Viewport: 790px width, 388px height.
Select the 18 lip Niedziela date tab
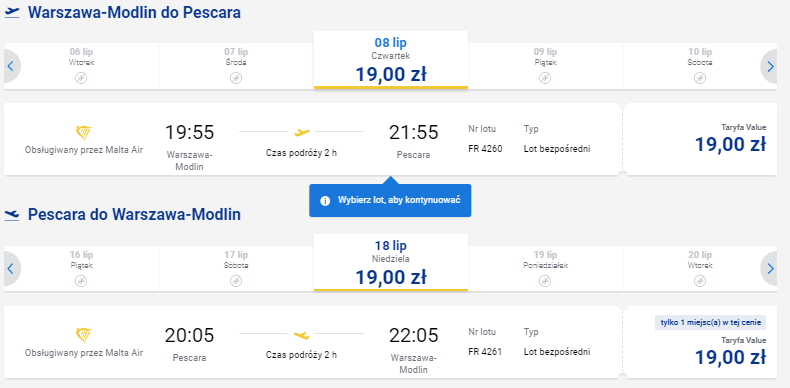[391, 263]
